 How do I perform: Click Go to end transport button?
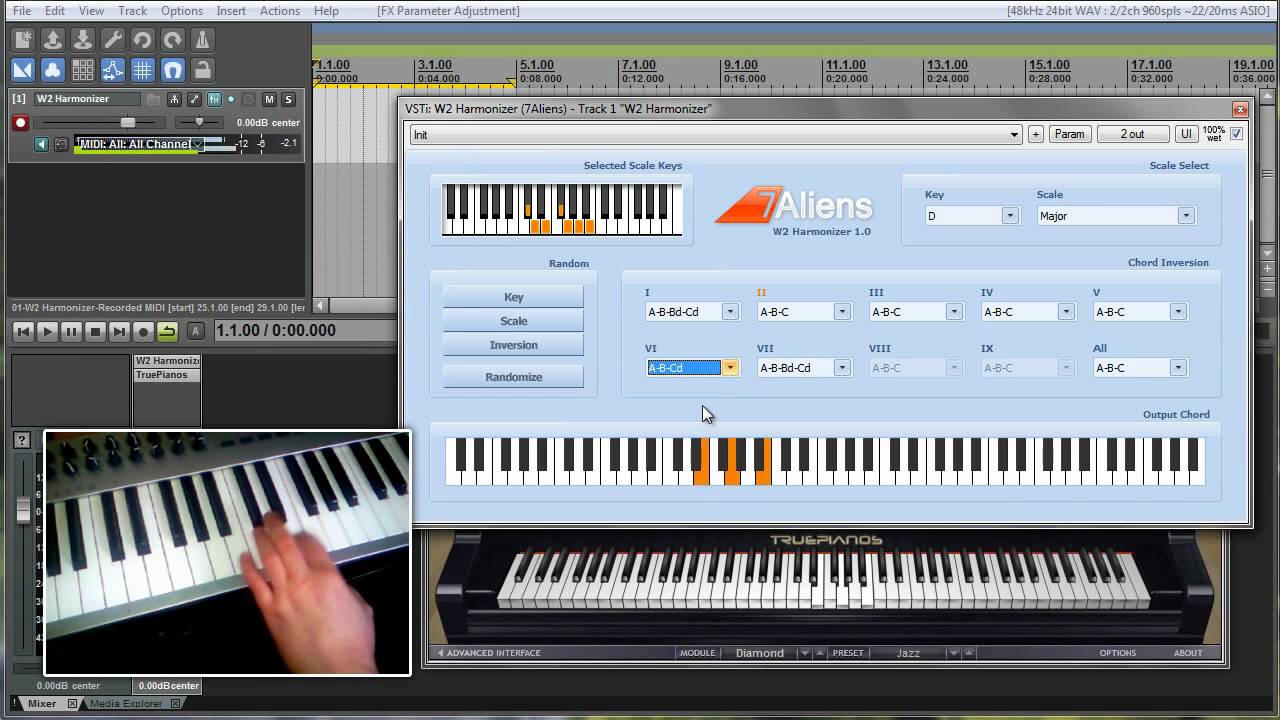119,331
